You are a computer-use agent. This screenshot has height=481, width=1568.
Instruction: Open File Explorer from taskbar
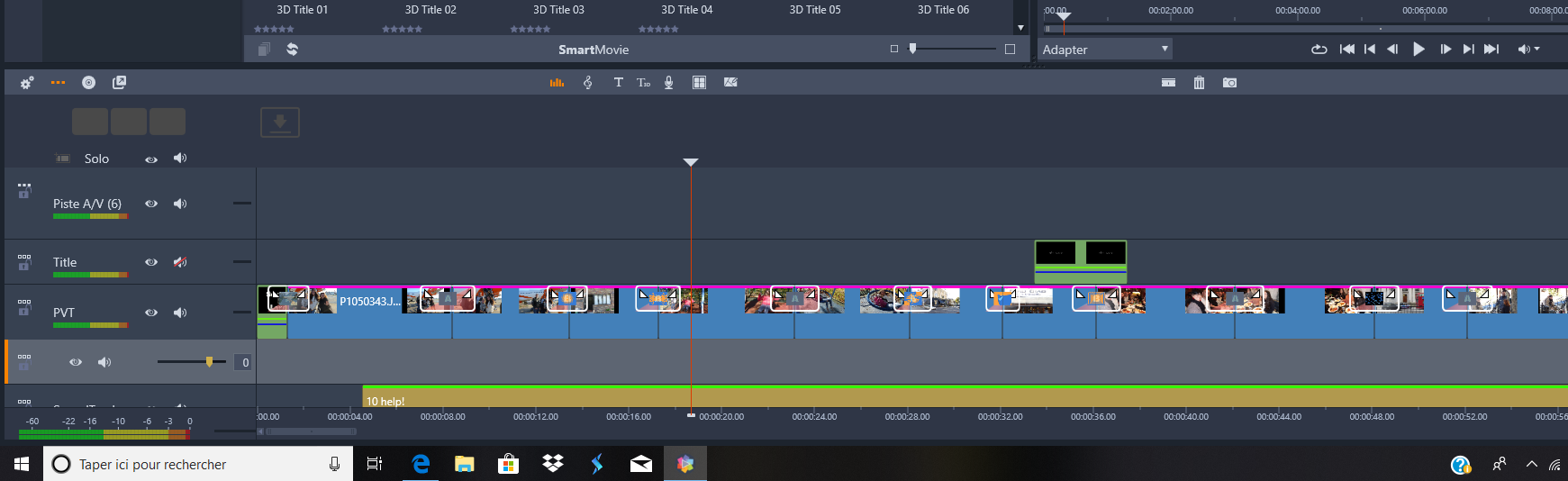pyautogui.click(x=464, y=464)
